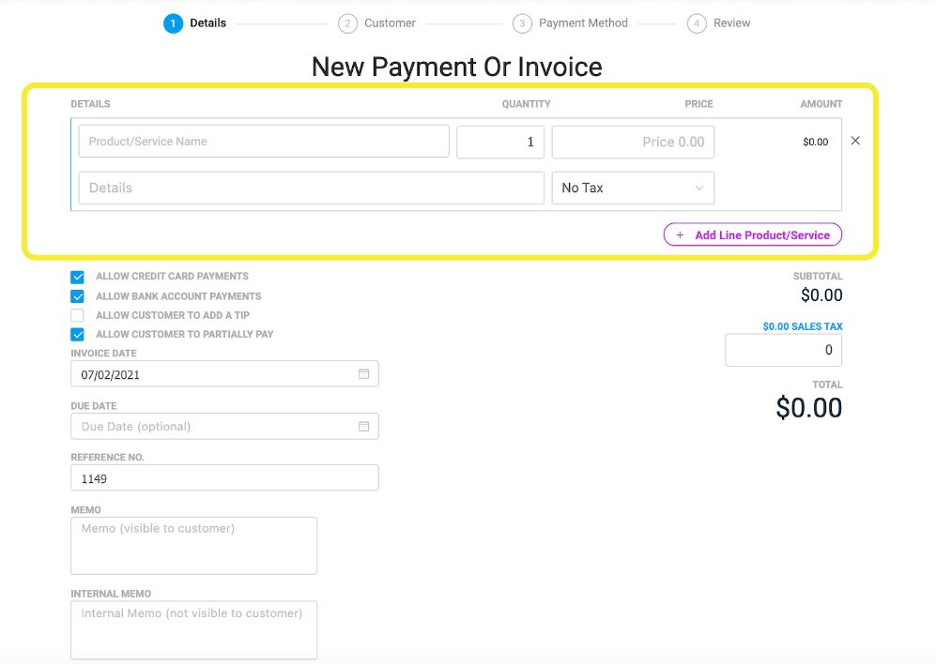Click the step 4 Review circle icon
This screenshot has width=936, height=664.
[697, 23]
